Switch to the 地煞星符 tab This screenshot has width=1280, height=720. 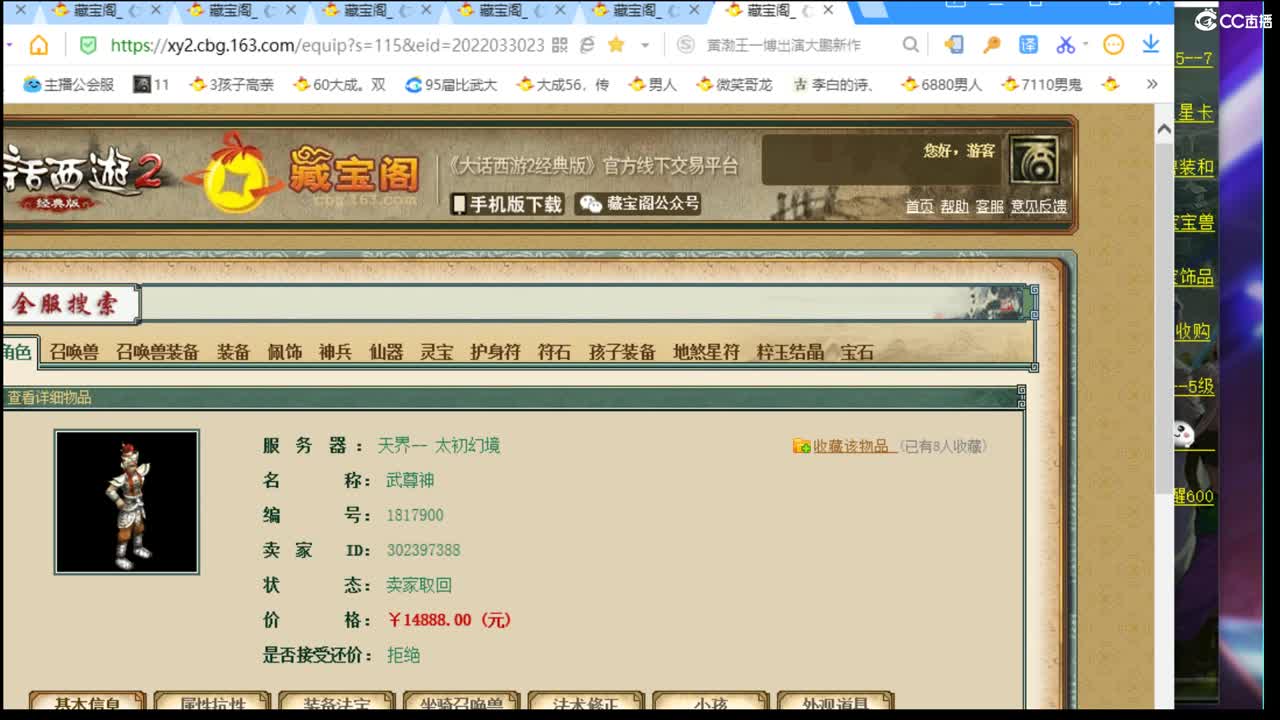tap(706, 352)
